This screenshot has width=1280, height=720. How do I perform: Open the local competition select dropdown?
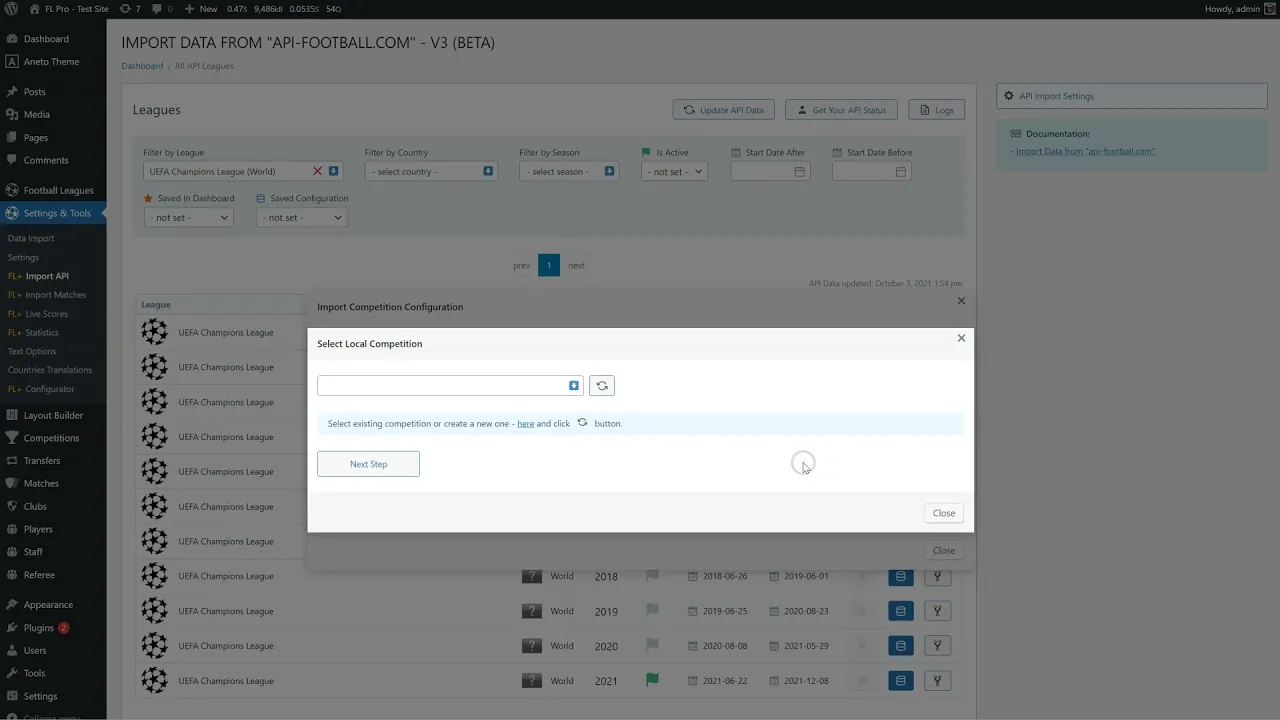tap(450, 386)
